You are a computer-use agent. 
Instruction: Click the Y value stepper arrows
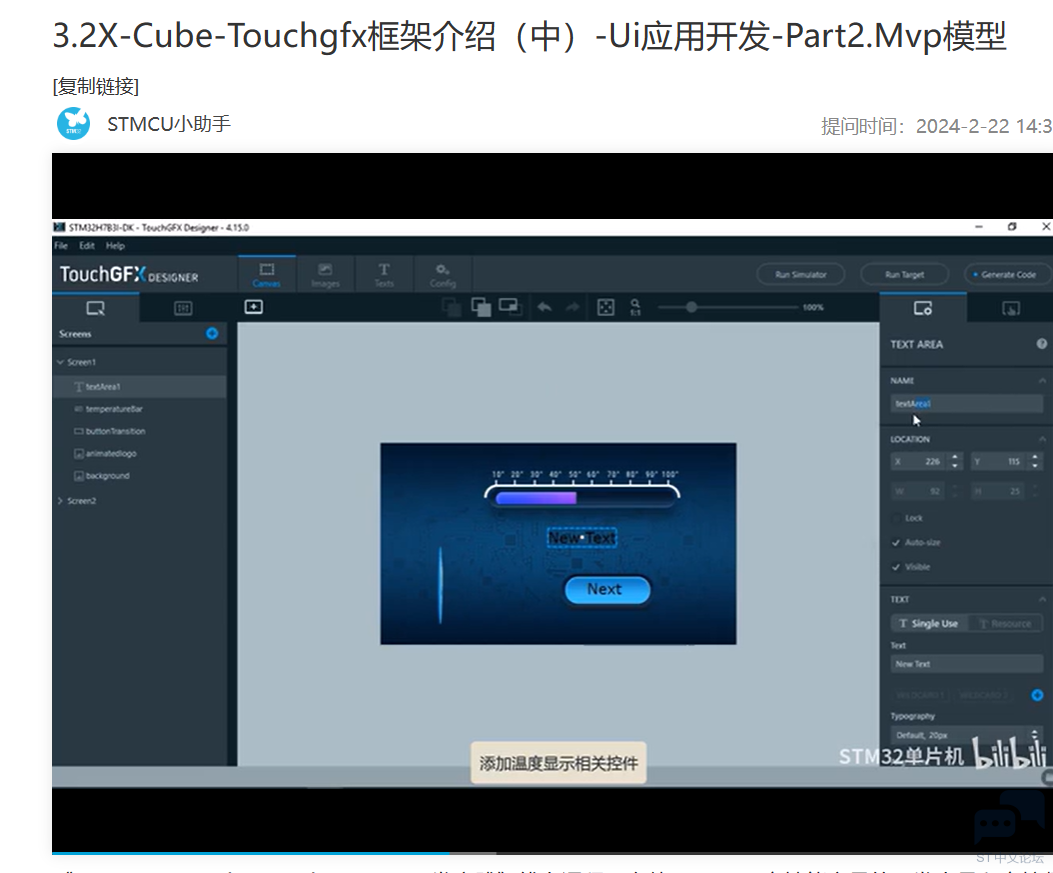(x=1035, y=461)
